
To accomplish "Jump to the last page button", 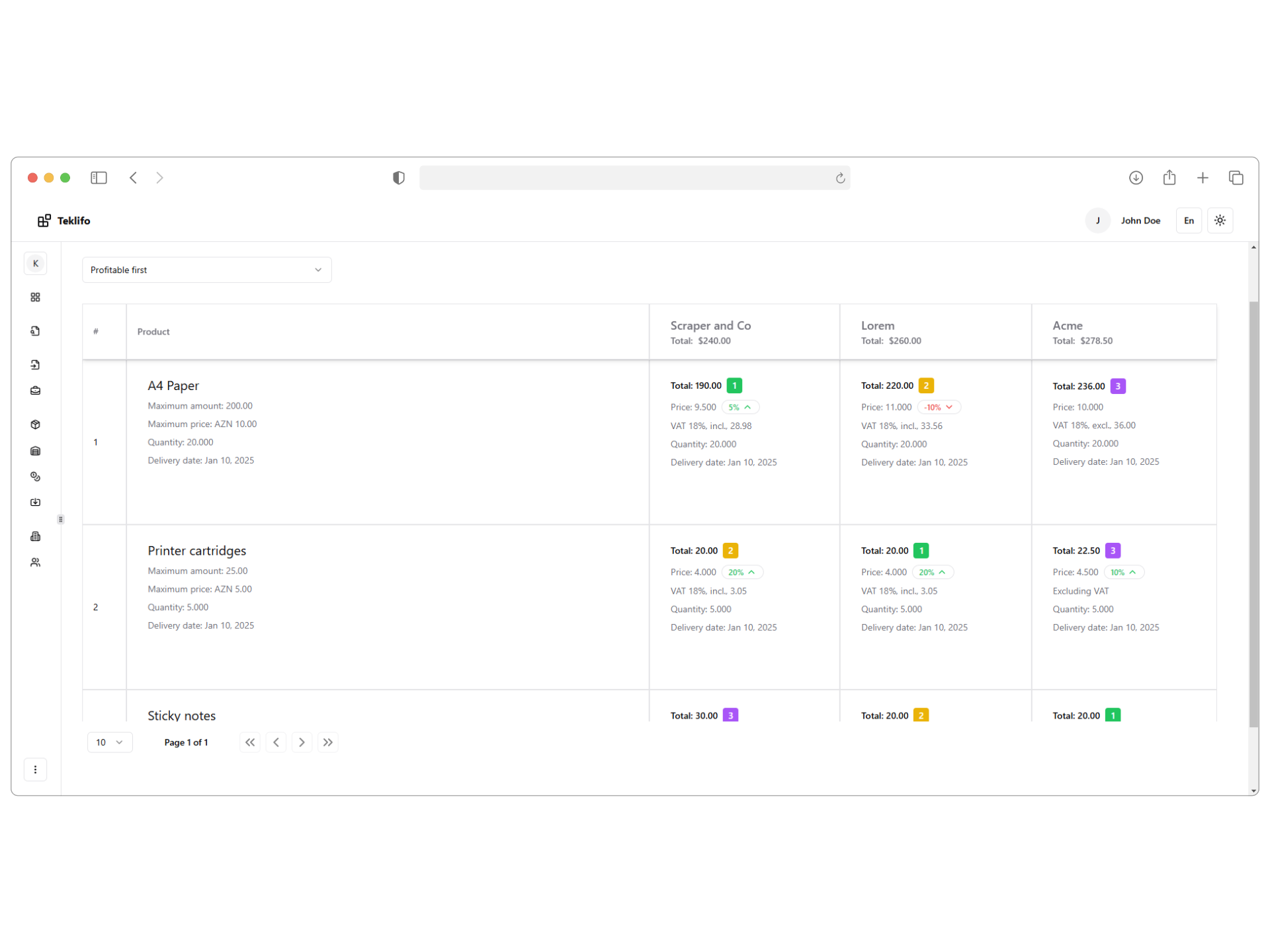I will point(328,742).
